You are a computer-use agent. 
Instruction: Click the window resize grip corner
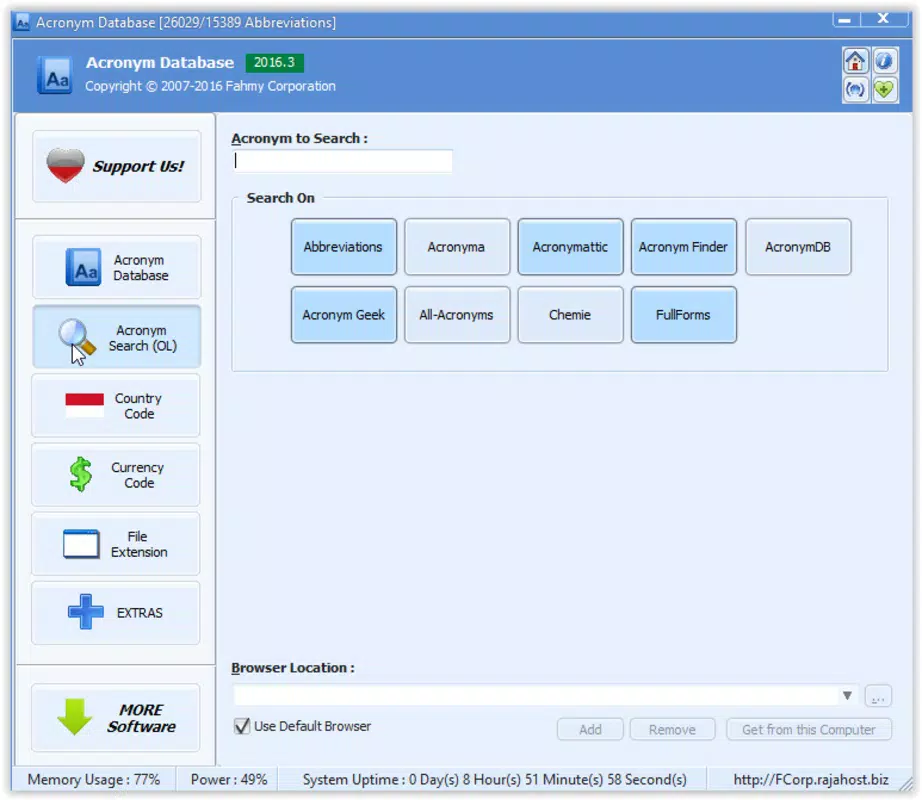(906, 785)
